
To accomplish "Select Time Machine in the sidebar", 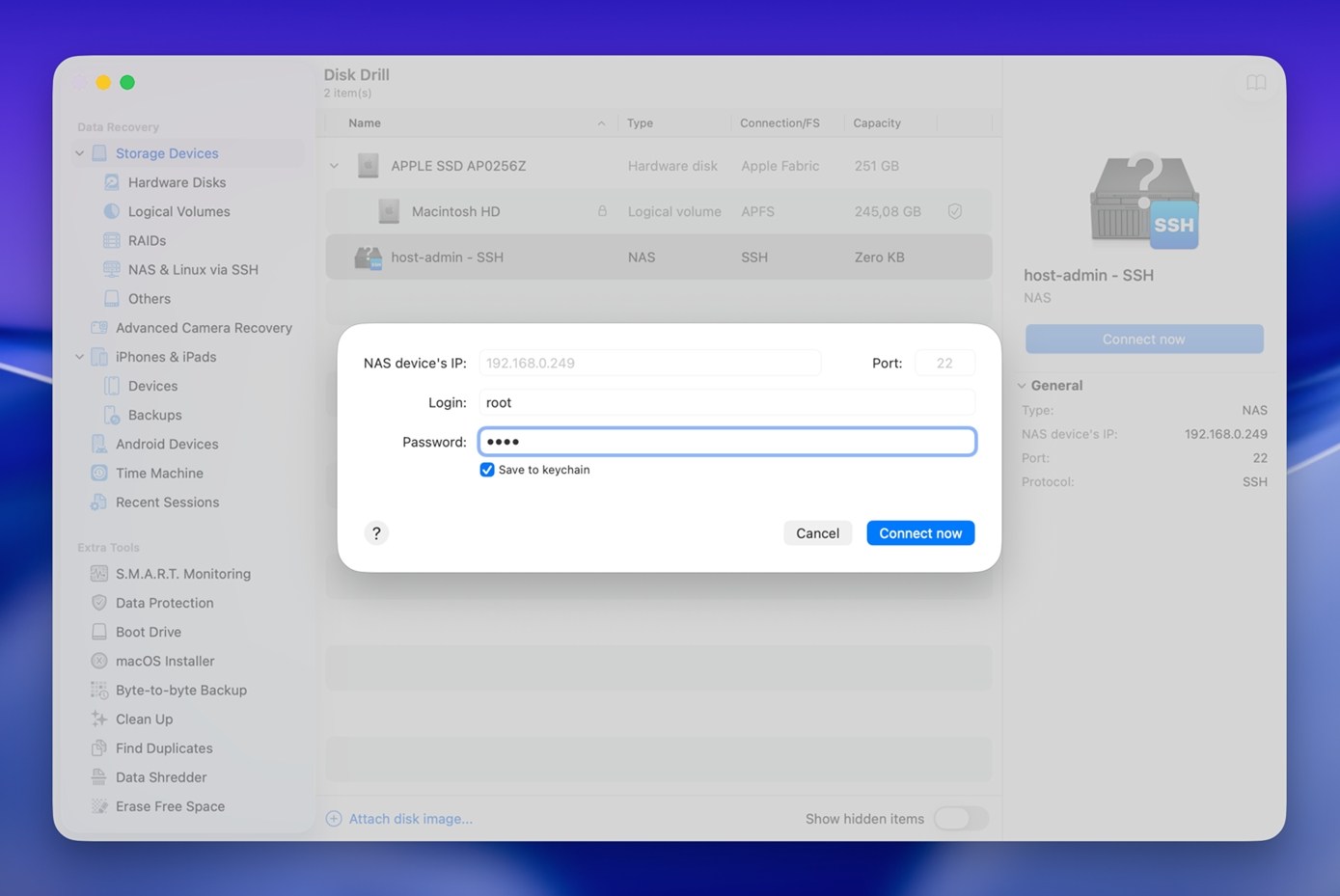I will point(160,473).
